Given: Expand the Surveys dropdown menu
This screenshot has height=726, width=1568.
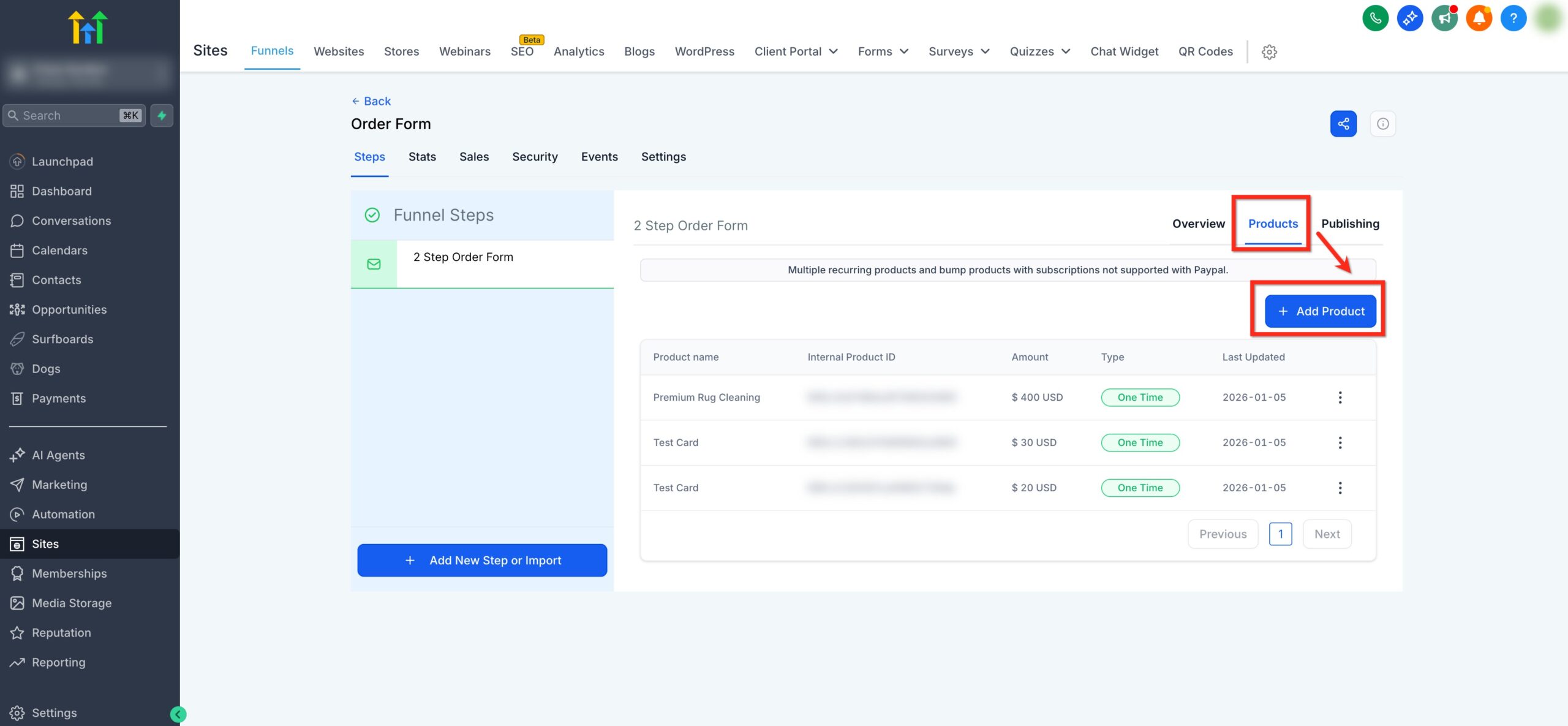Looking at the screenshot, I should 958,51.
